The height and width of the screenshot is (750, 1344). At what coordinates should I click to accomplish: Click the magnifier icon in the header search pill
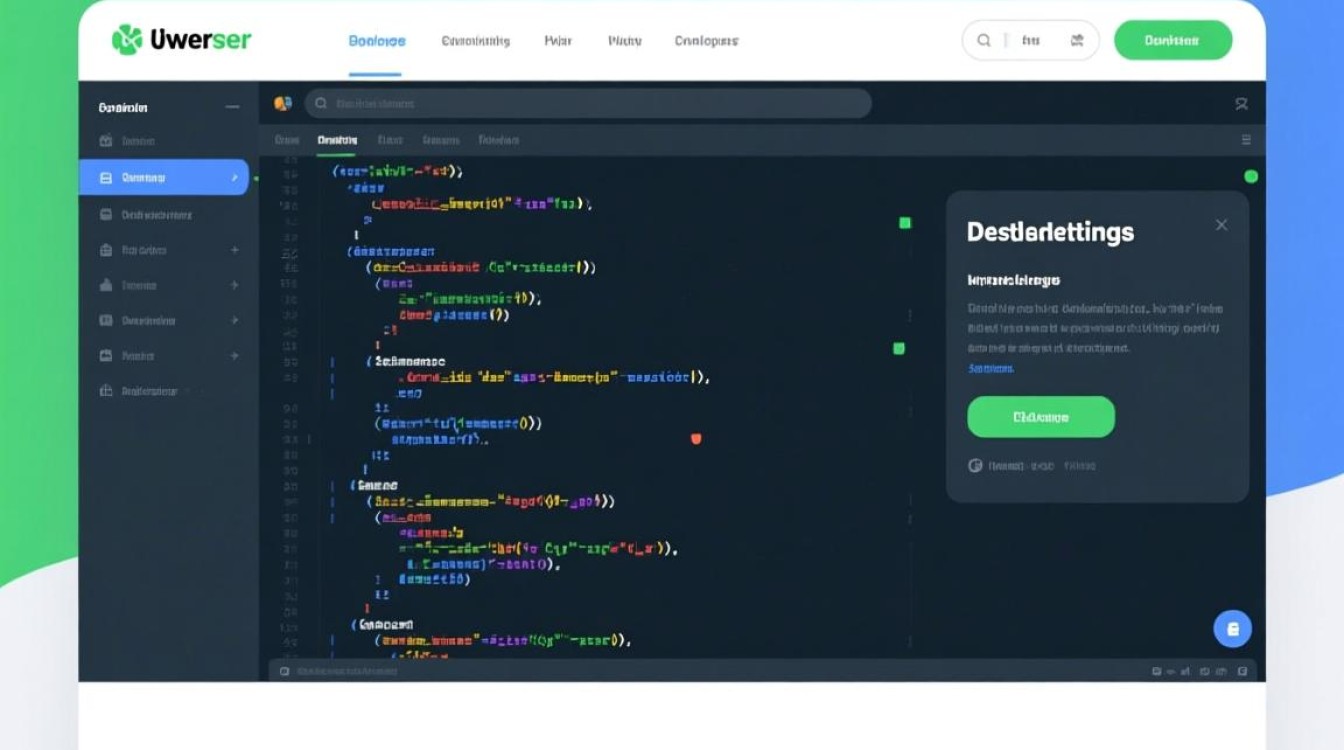click(x=984, y=41)
